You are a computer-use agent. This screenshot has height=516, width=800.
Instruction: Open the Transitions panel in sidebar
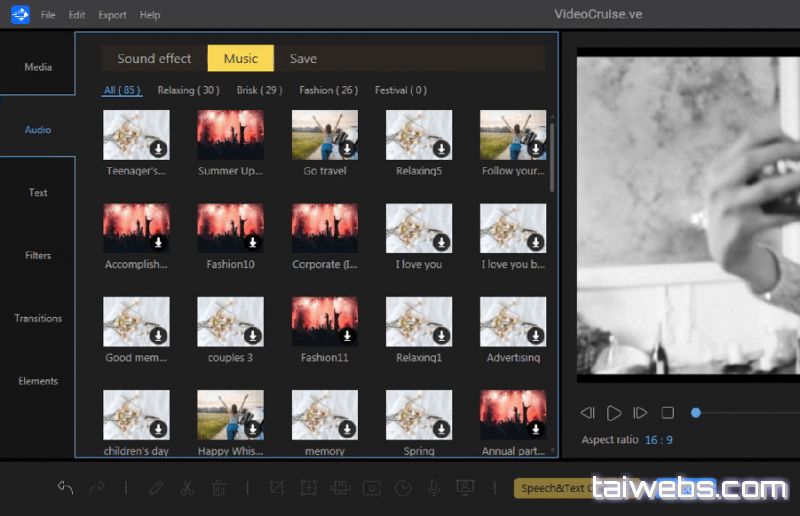coord(38,318)
